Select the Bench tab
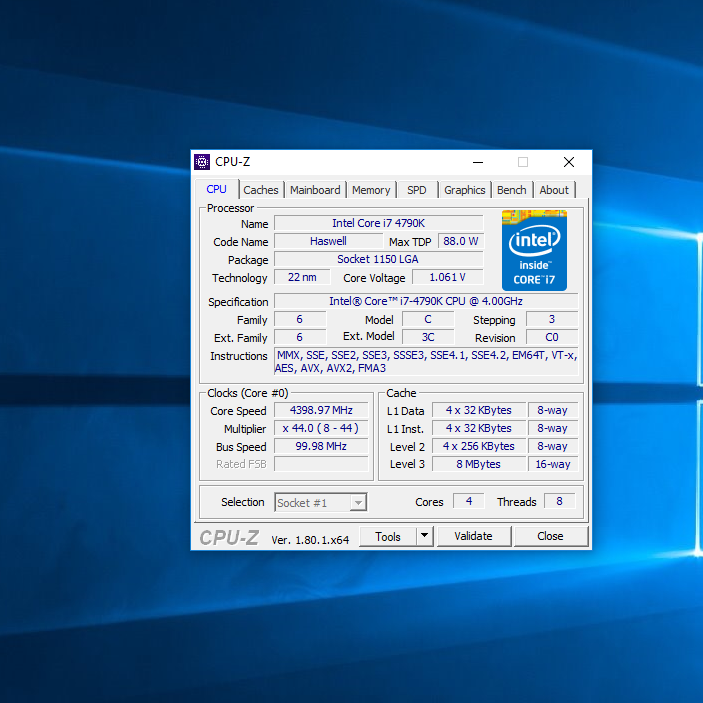The image size is (703, 703). click(x=512, y=190)
